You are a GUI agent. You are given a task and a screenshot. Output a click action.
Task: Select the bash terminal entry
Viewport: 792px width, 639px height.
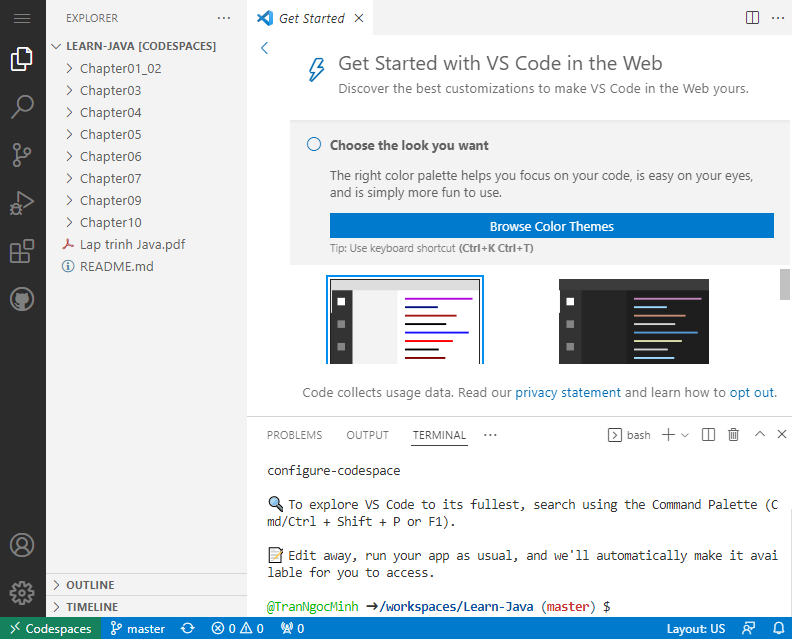(629, 435)
